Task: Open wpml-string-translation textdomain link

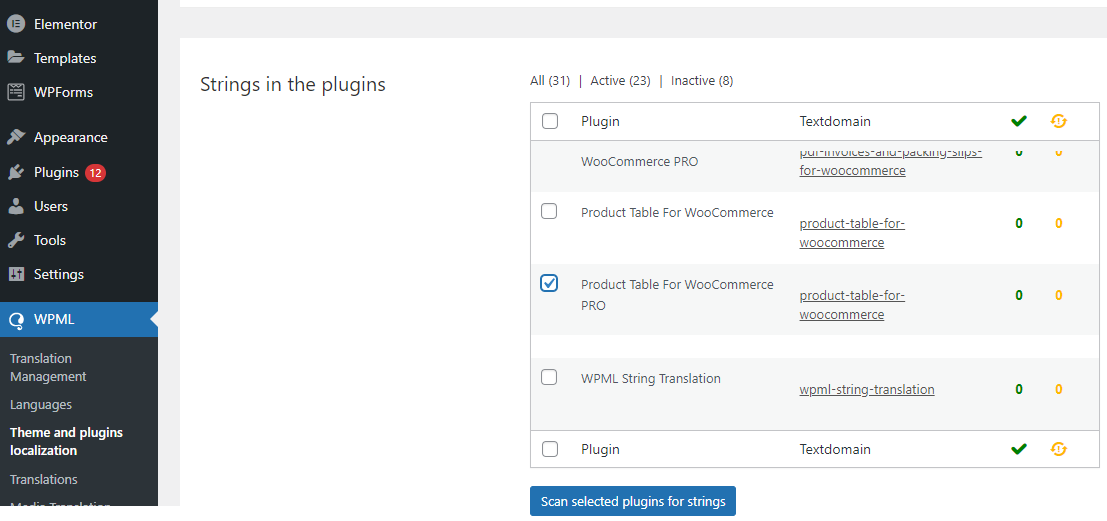Action: pos(867,390)
